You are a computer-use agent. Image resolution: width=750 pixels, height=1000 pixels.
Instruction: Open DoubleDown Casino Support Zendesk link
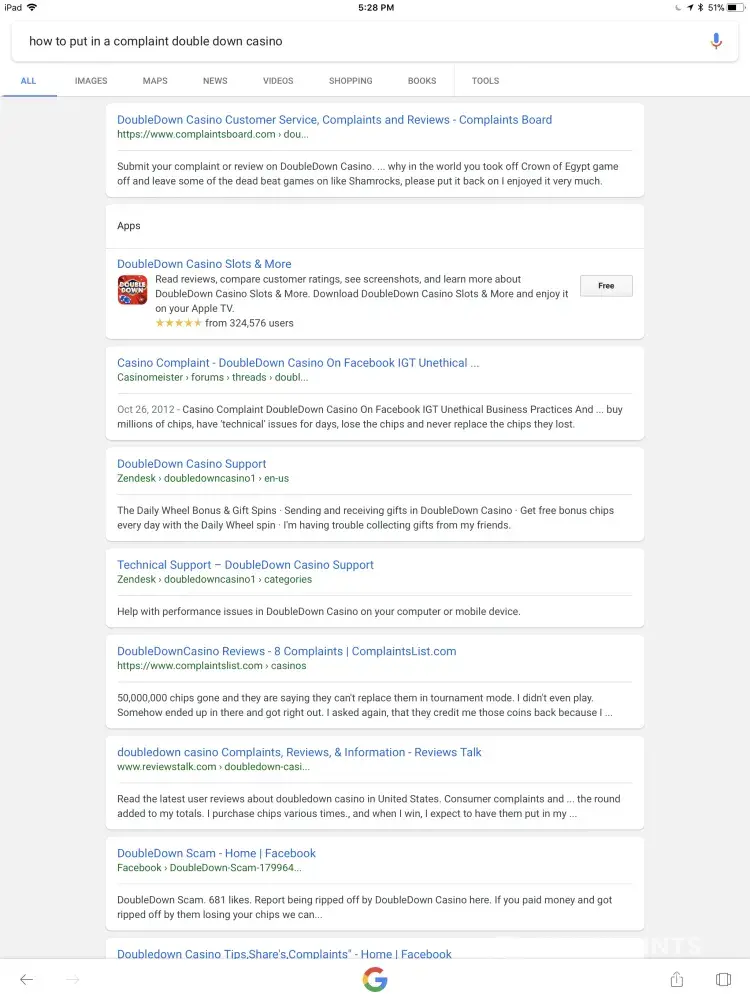pos(192,464)
